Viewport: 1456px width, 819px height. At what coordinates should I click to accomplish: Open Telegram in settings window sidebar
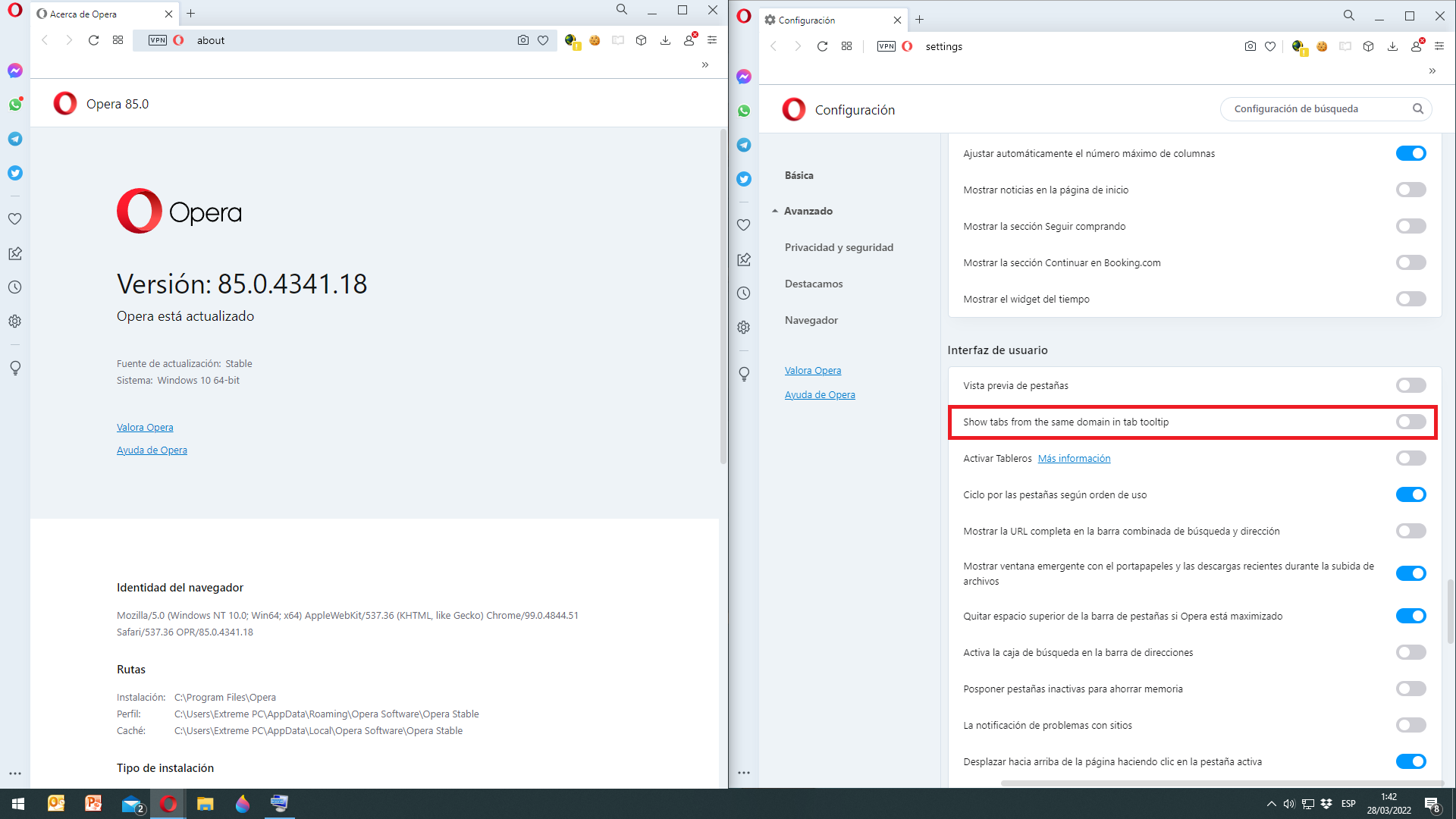(x=744, y=145)
